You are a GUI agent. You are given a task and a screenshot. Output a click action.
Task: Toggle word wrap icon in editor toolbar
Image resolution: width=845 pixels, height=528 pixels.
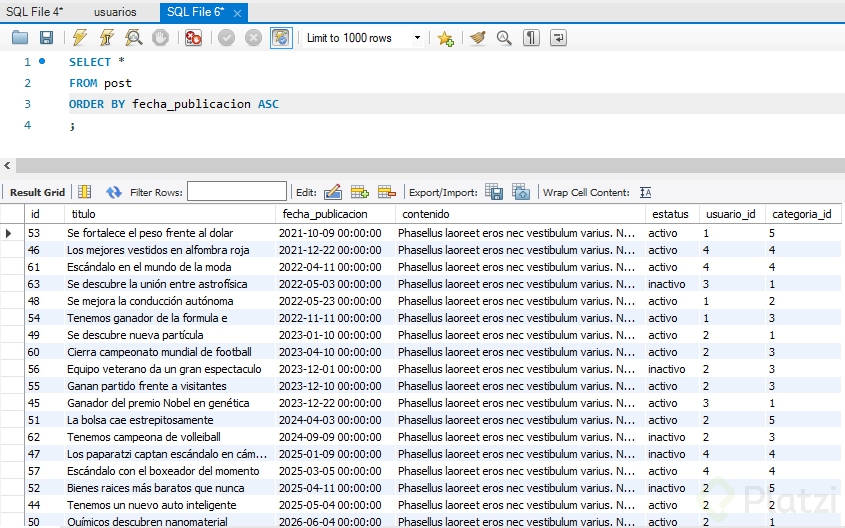558,38
